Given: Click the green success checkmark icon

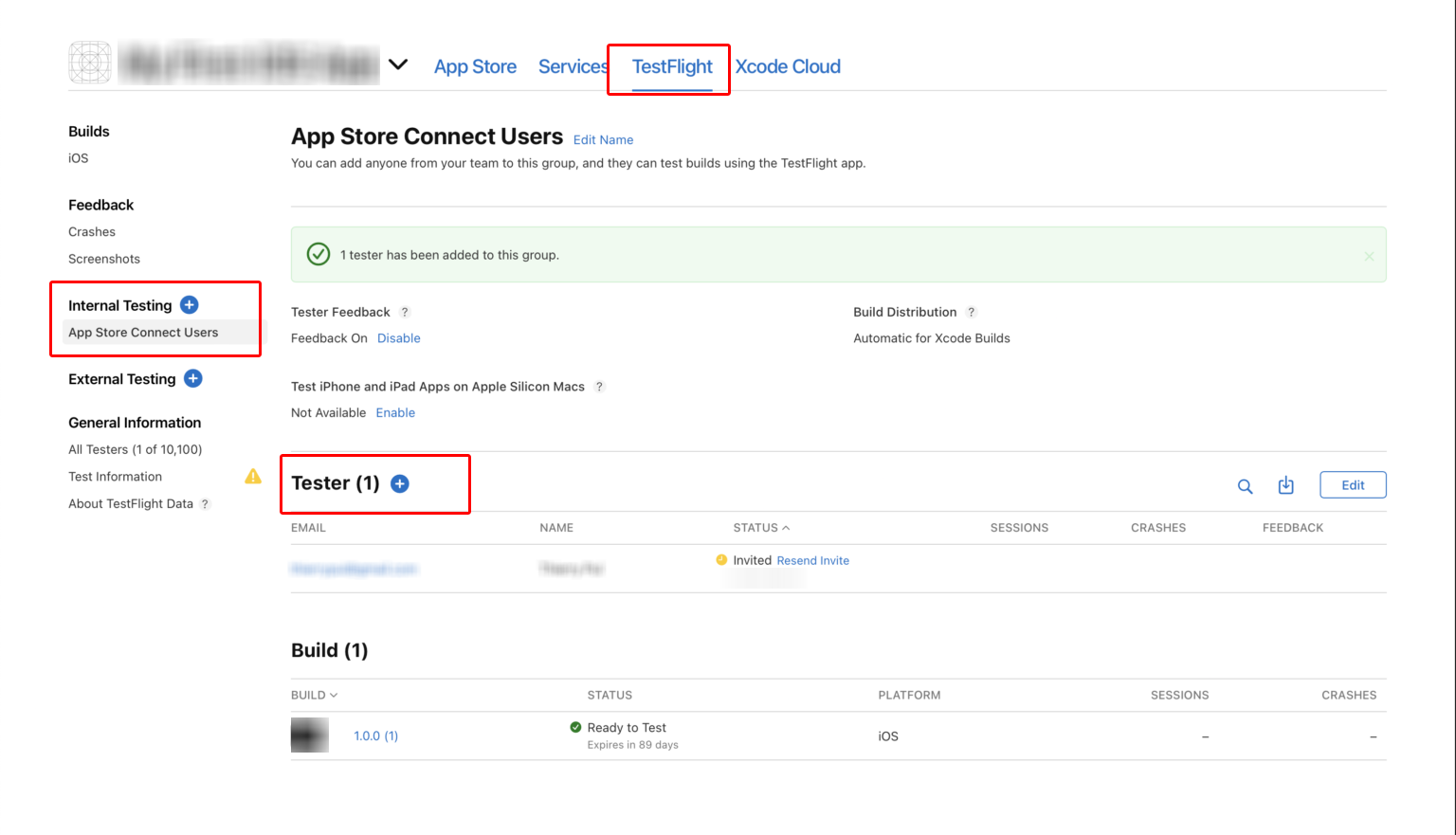Looking at the screenshot, I should coord(318,254).
